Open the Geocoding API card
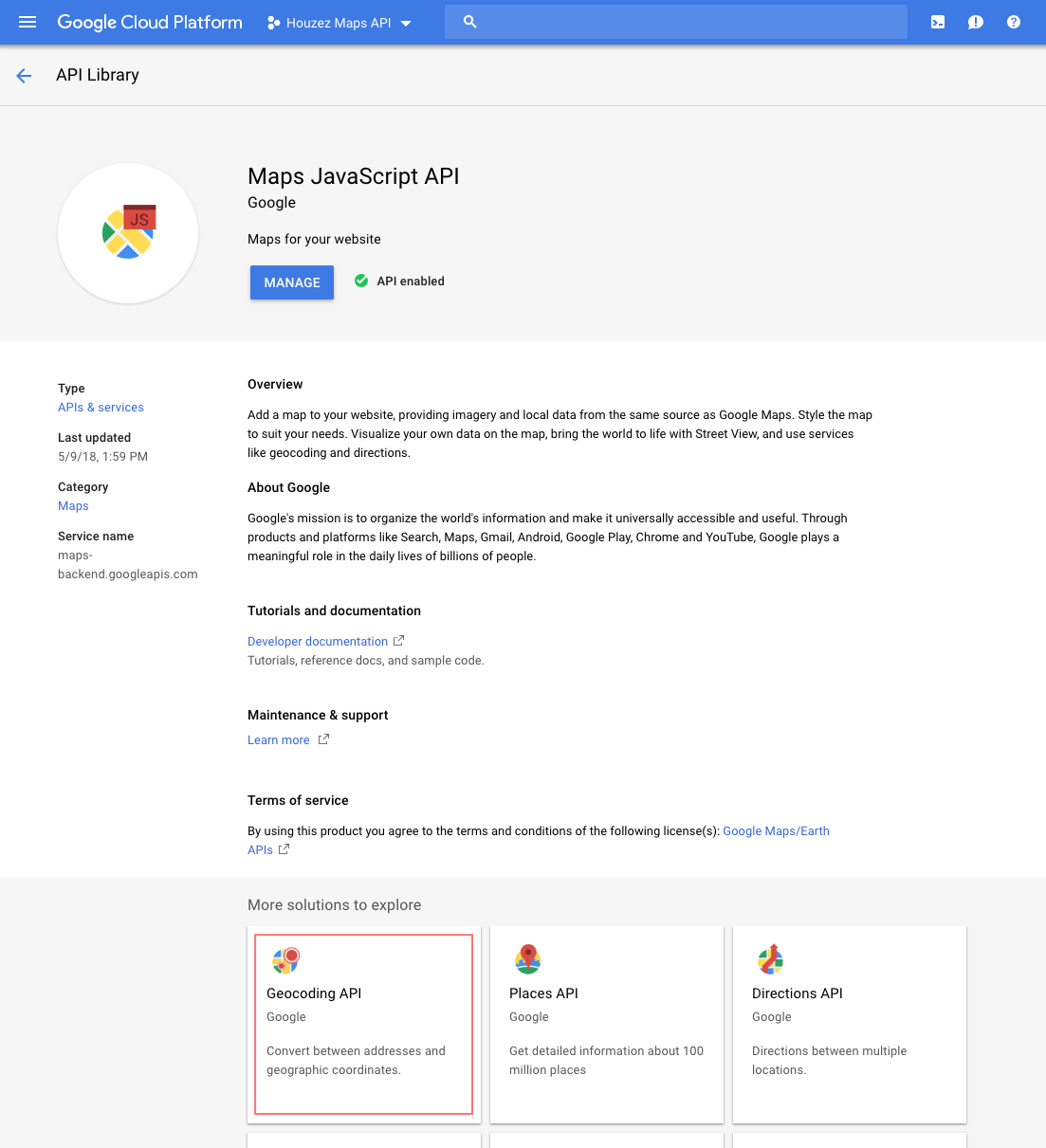Image resolution: width=1046 pixels, height=1148 pixels. click(364, 1025)
